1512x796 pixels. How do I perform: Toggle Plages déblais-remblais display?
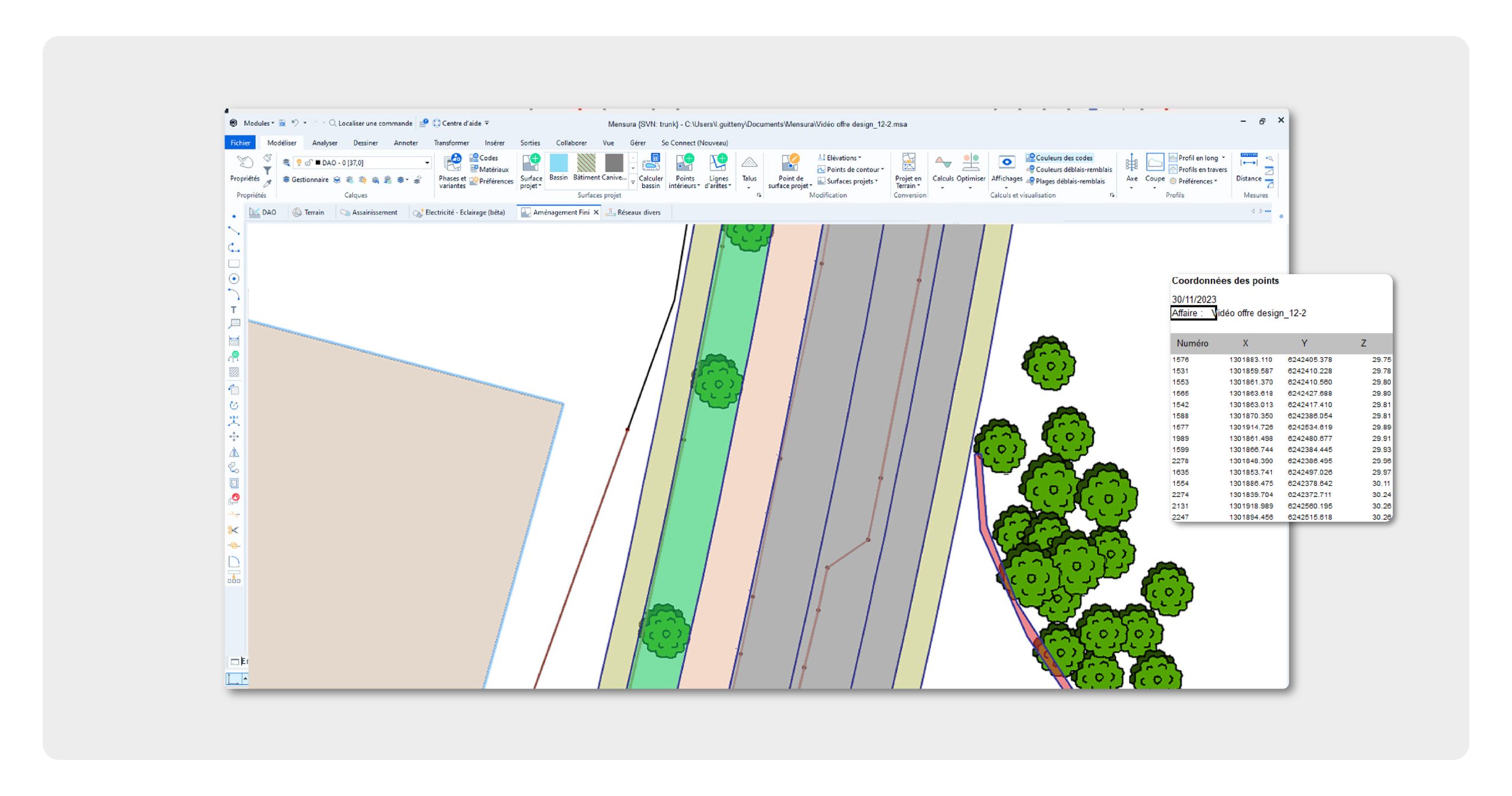click(x=1065, y=181)
